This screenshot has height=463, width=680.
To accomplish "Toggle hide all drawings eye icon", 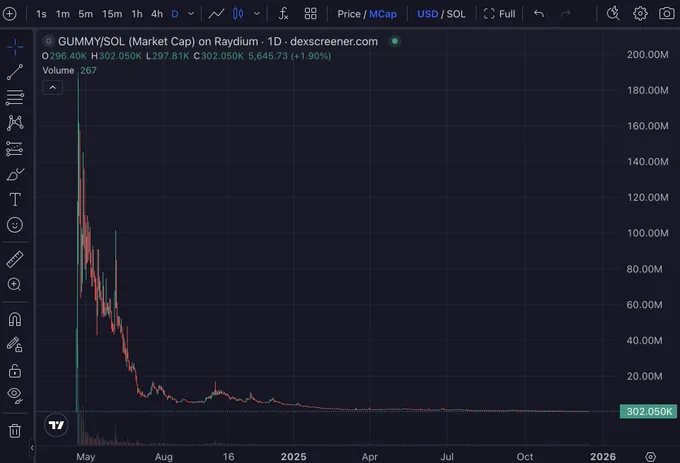I will (15, 395).
